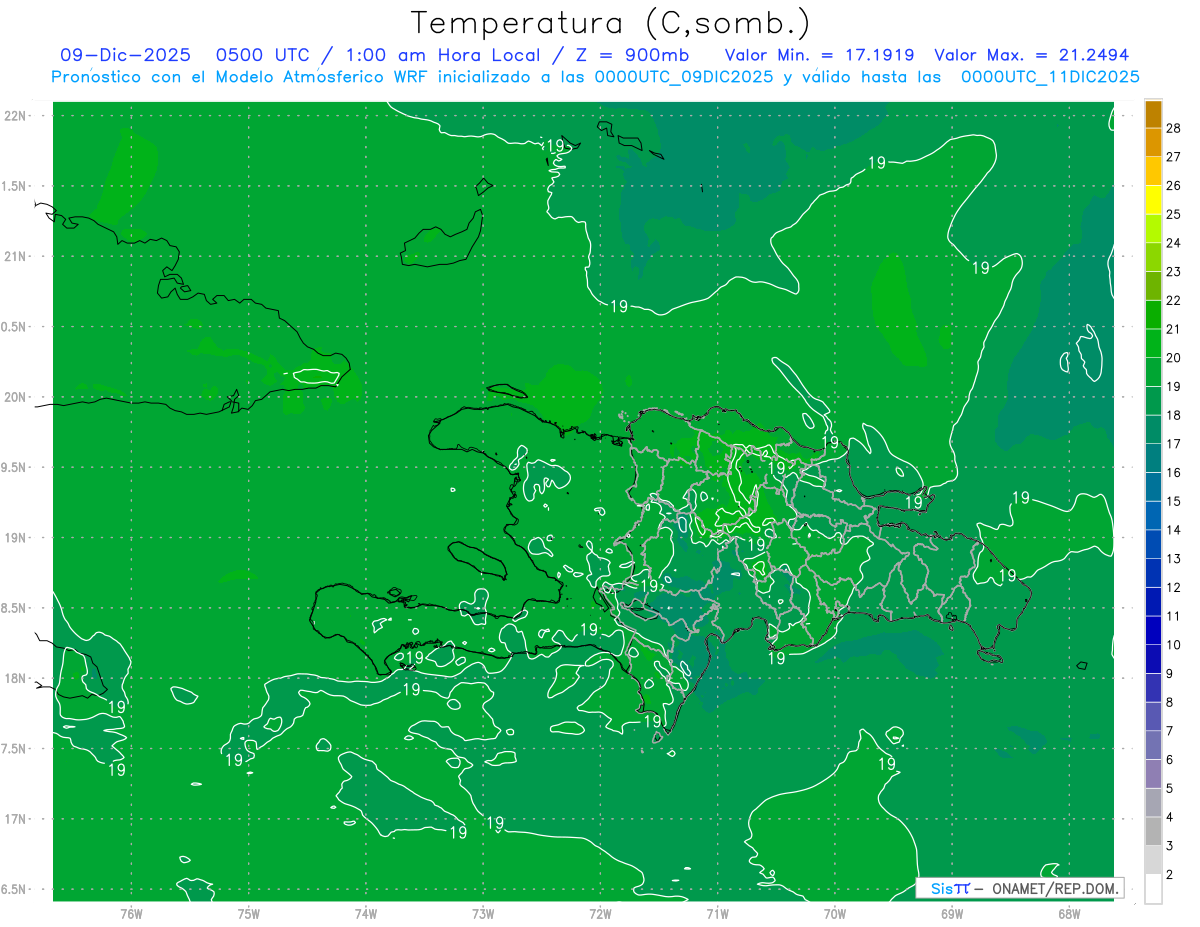Screen dimensions: 1200x927
Task: Click the "70W" longitude axis label
Action: tap(835, 914)
